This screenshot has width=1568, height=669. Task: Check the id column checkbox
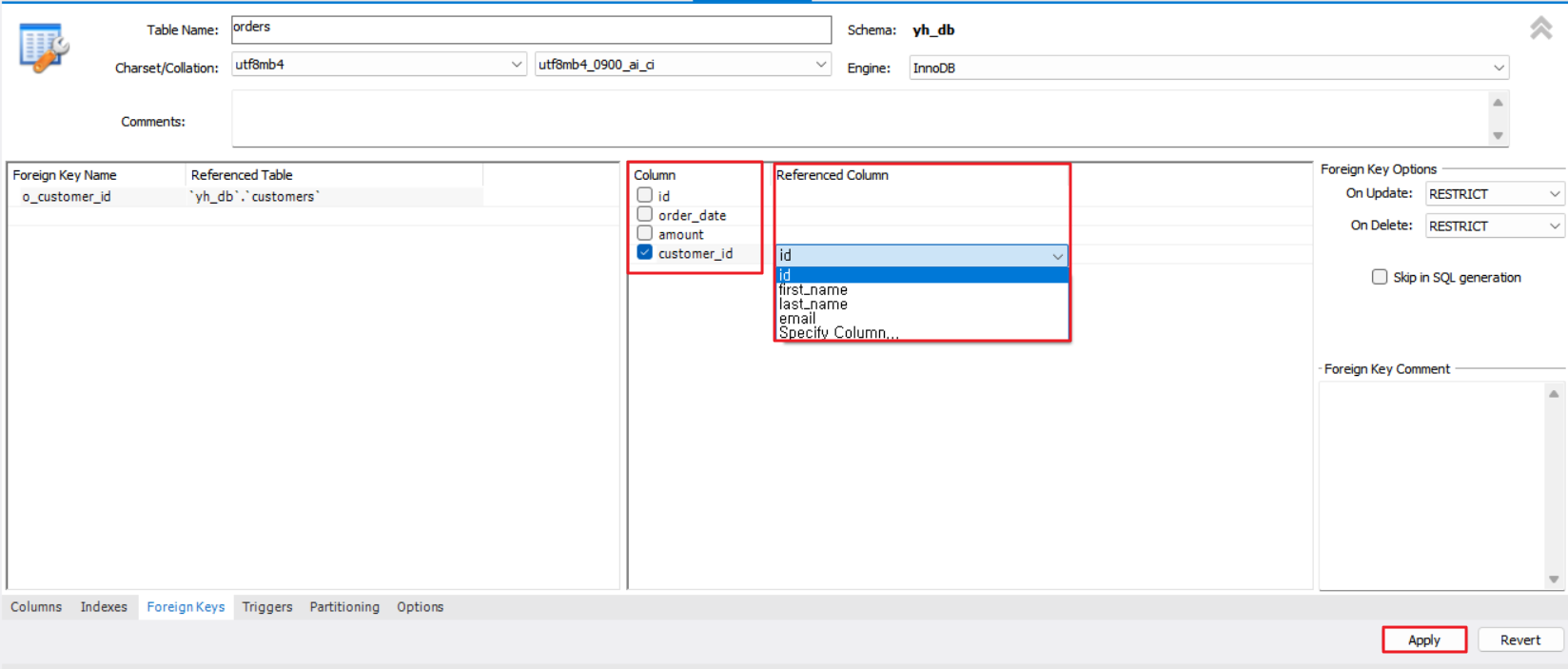coord(644,195)
